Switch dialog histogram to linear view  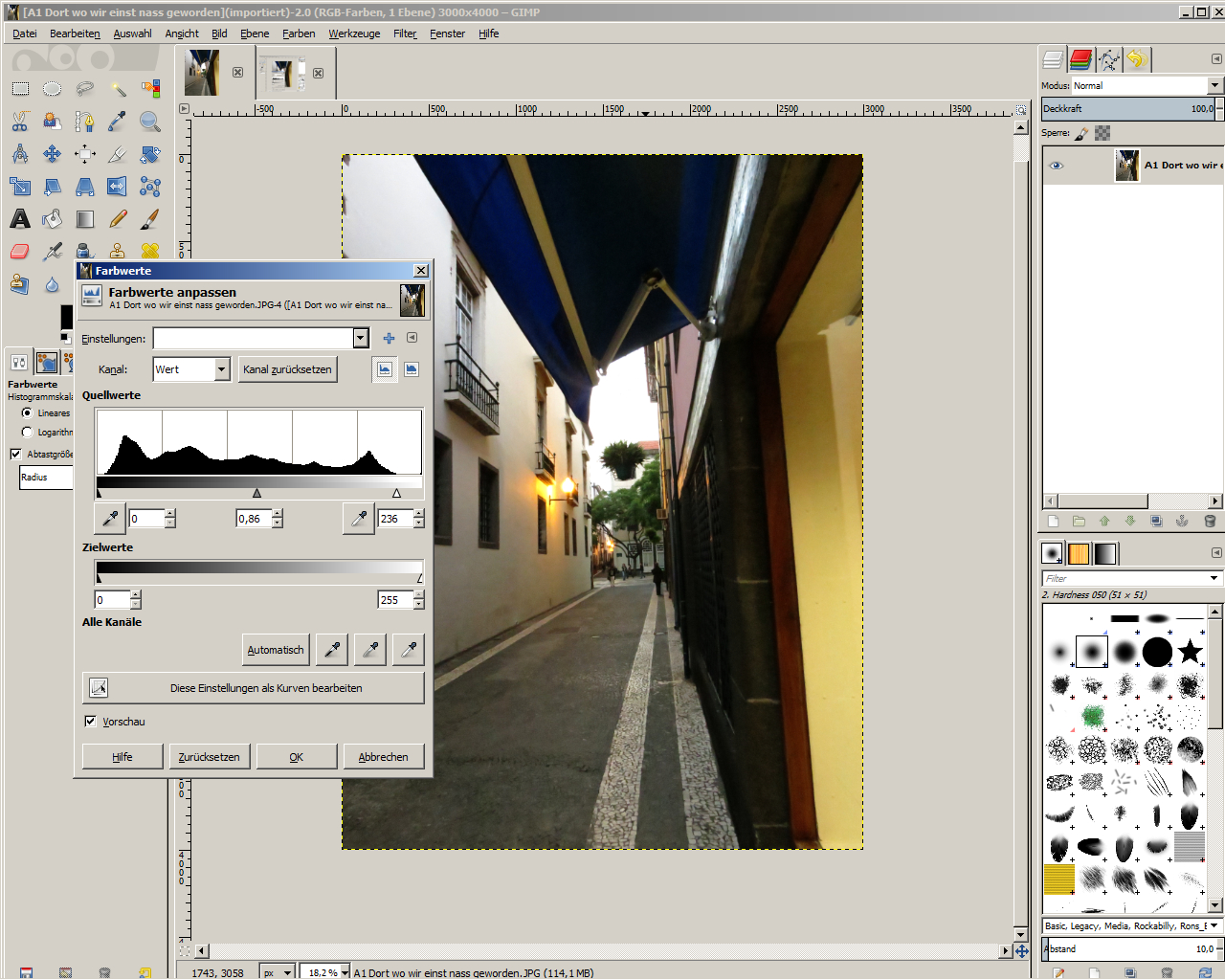385,369
